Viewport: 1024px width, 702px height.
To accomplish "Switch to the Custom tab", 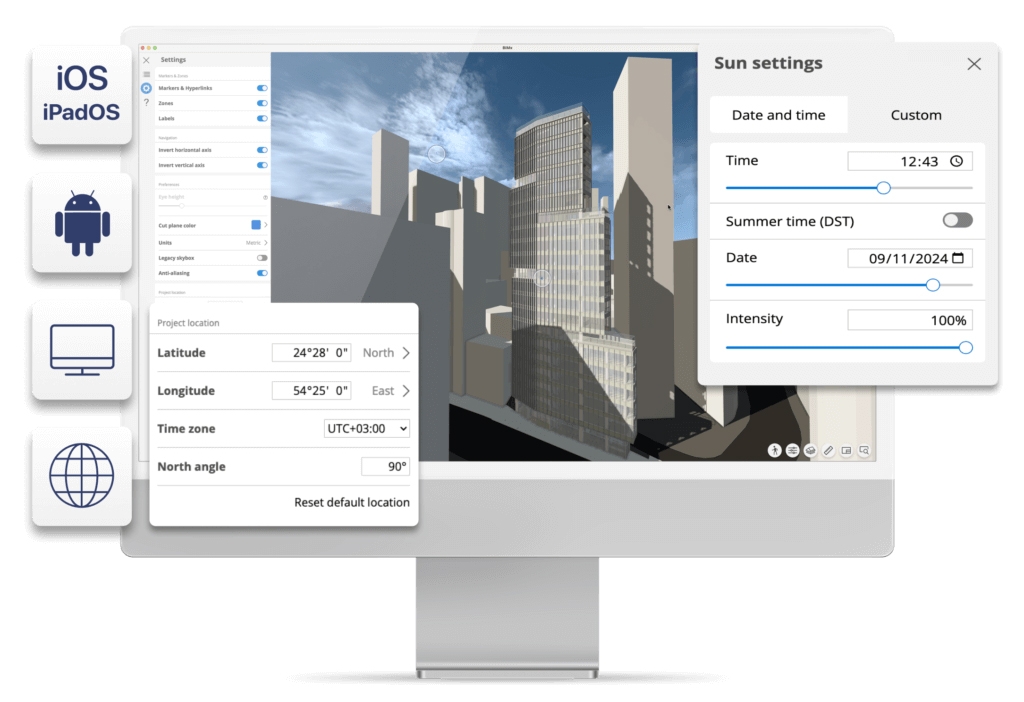I will point(916,115).
